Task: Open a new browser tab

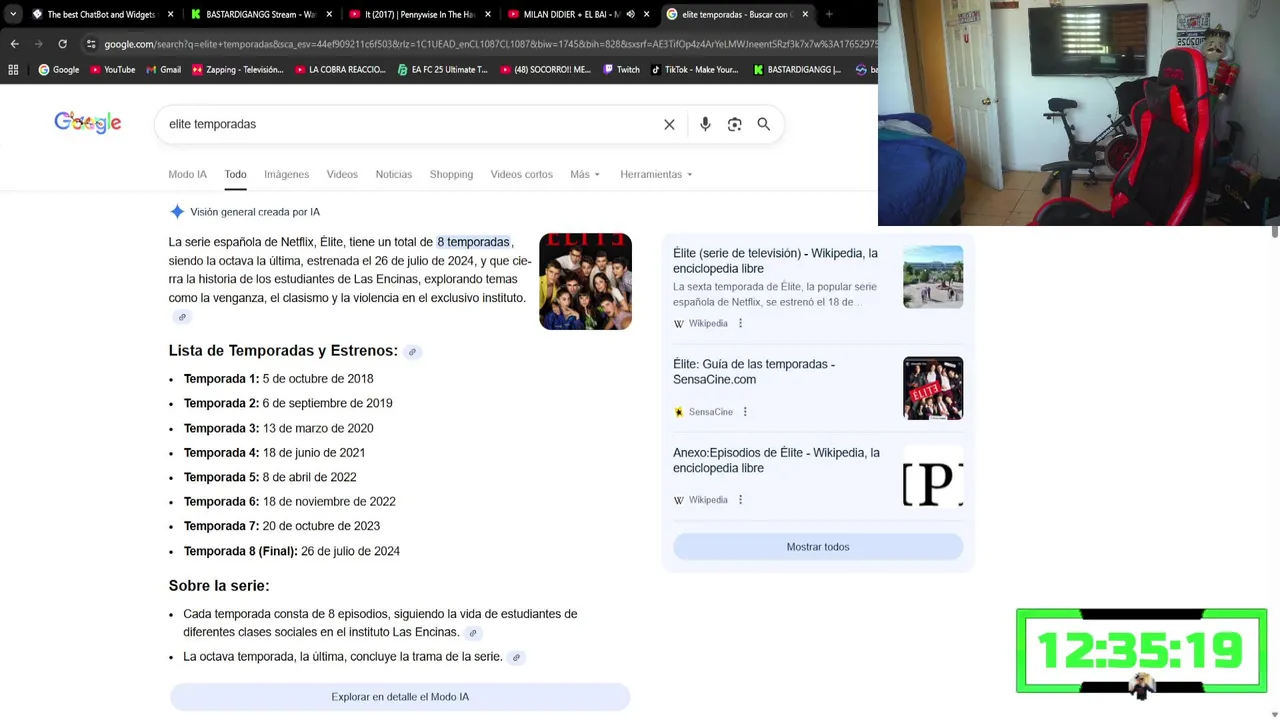Action: pyautogui.click(x=829, y=14)
